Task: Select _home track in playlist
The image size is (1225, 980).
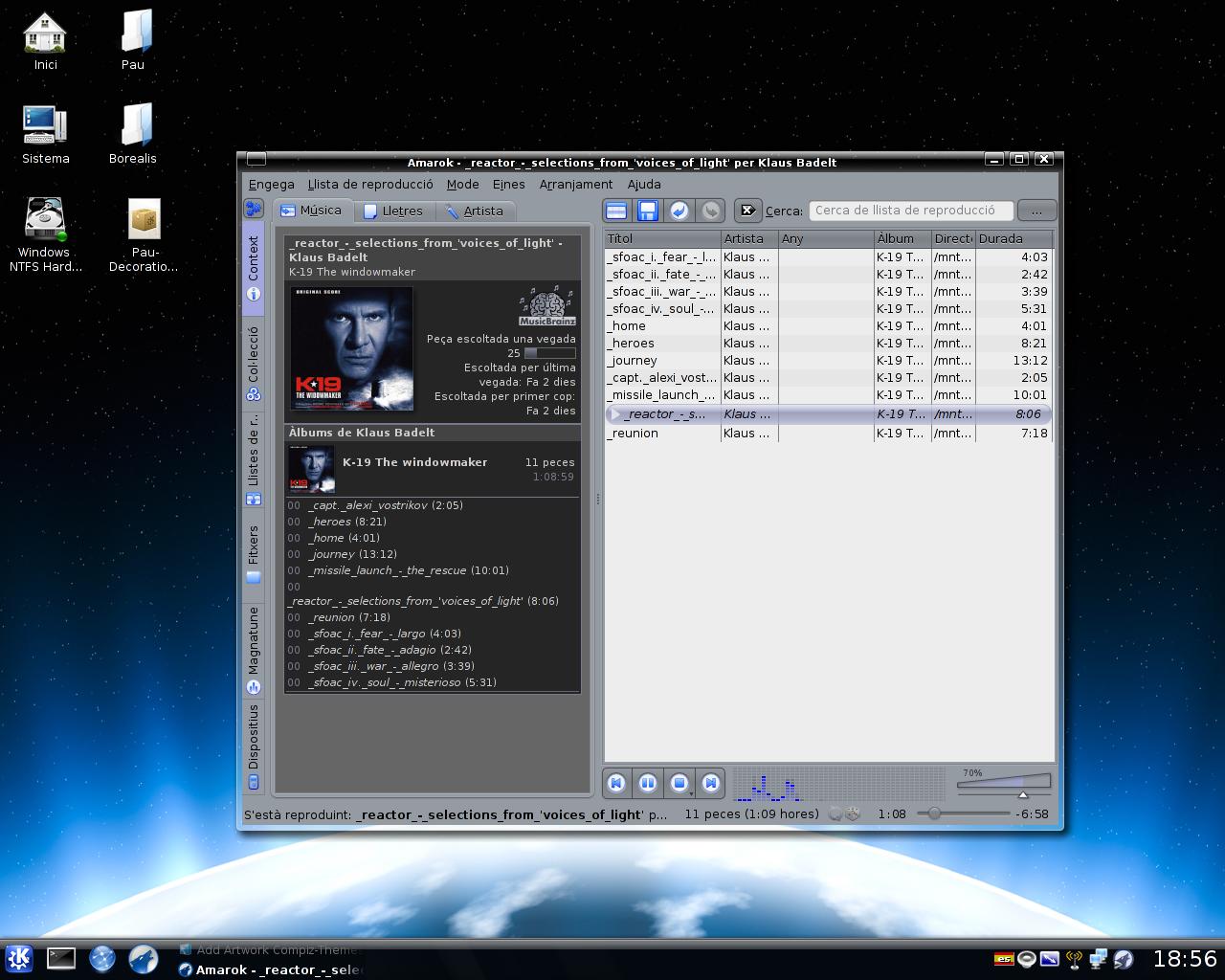Action: point(828,326)
